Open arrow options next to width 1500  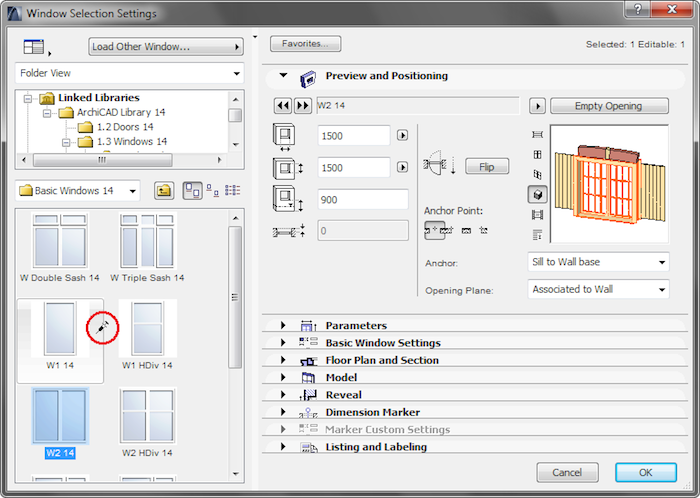tap(402, 135)
